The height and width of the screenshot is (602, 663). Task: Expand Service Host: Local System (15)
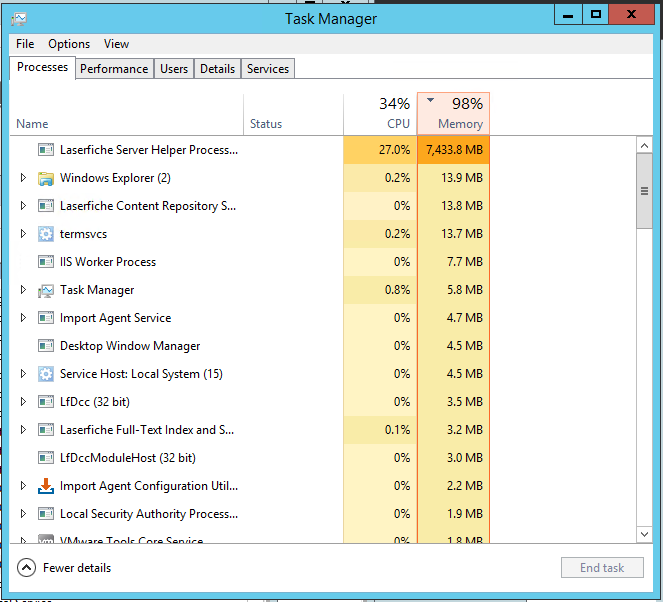pos(23,374)
